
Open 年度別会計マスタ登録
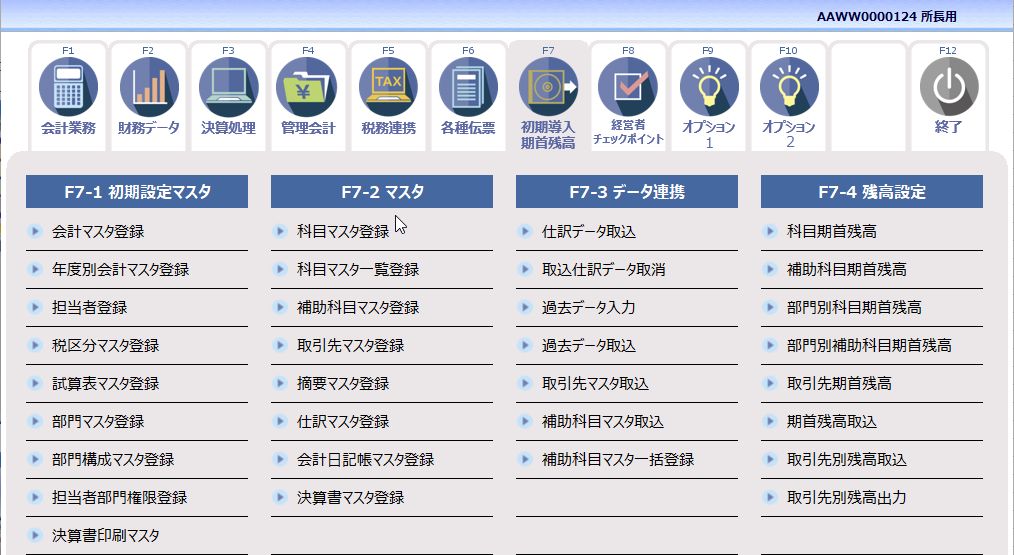tap(121, 270)
